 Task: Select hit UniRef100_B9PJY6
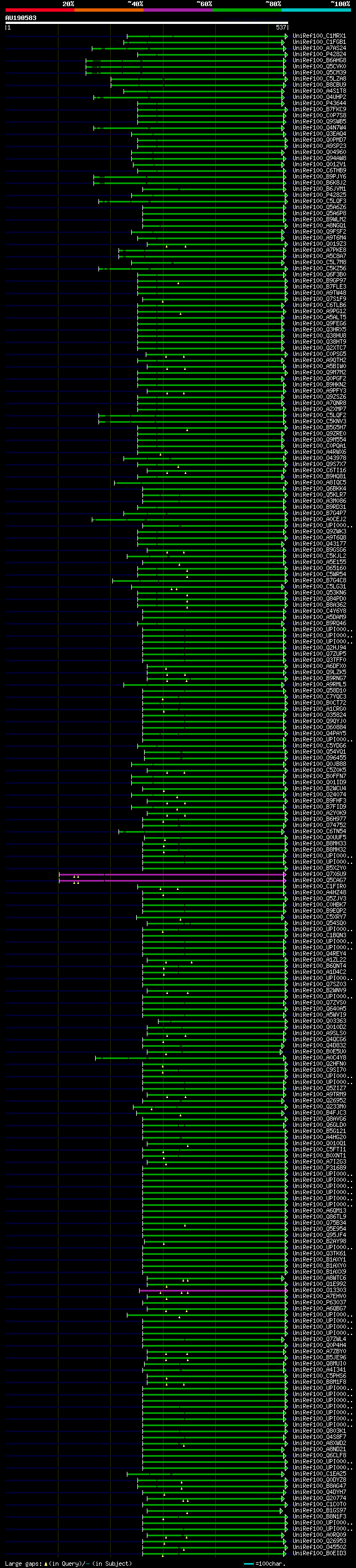click(x=319, y=176)
